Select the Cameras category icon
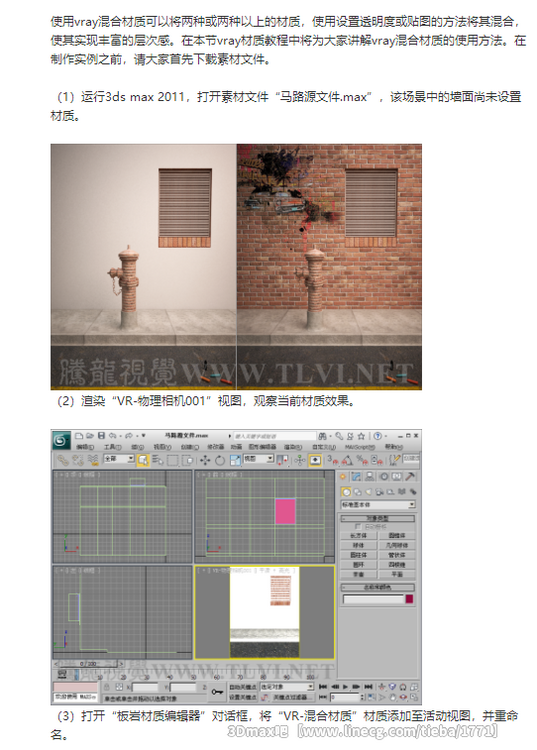537x750 pixels. click(x=380, y=492)
